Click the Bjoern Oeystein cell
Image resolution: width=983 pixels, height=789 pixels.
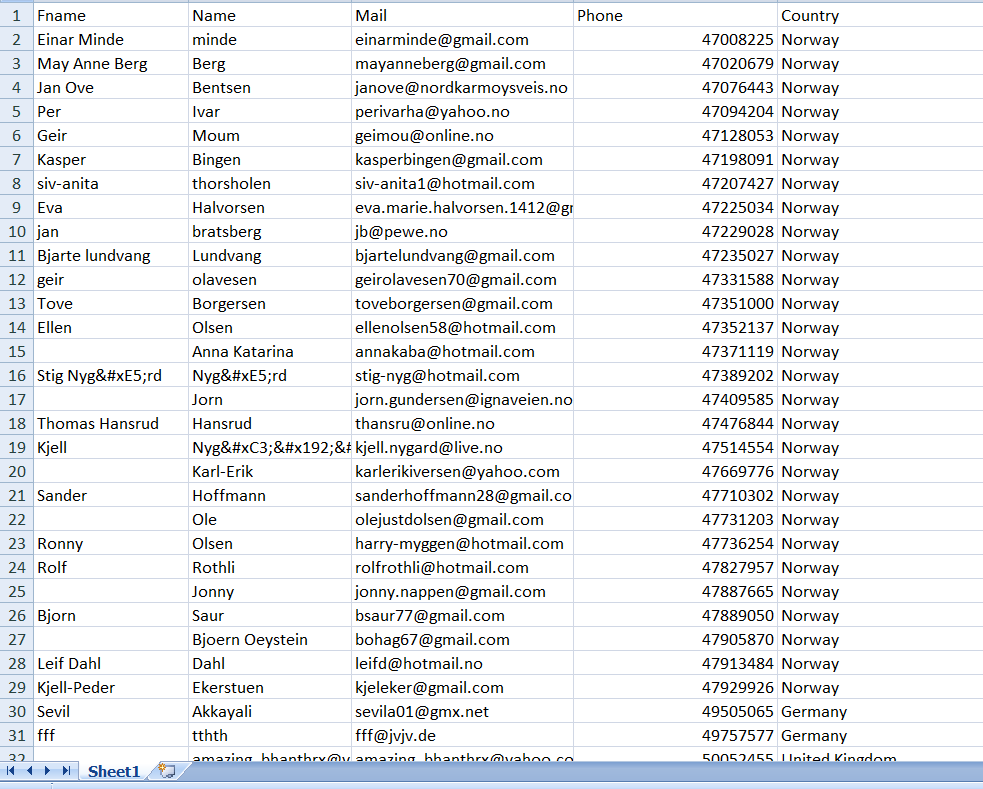(x=270, y=639)
